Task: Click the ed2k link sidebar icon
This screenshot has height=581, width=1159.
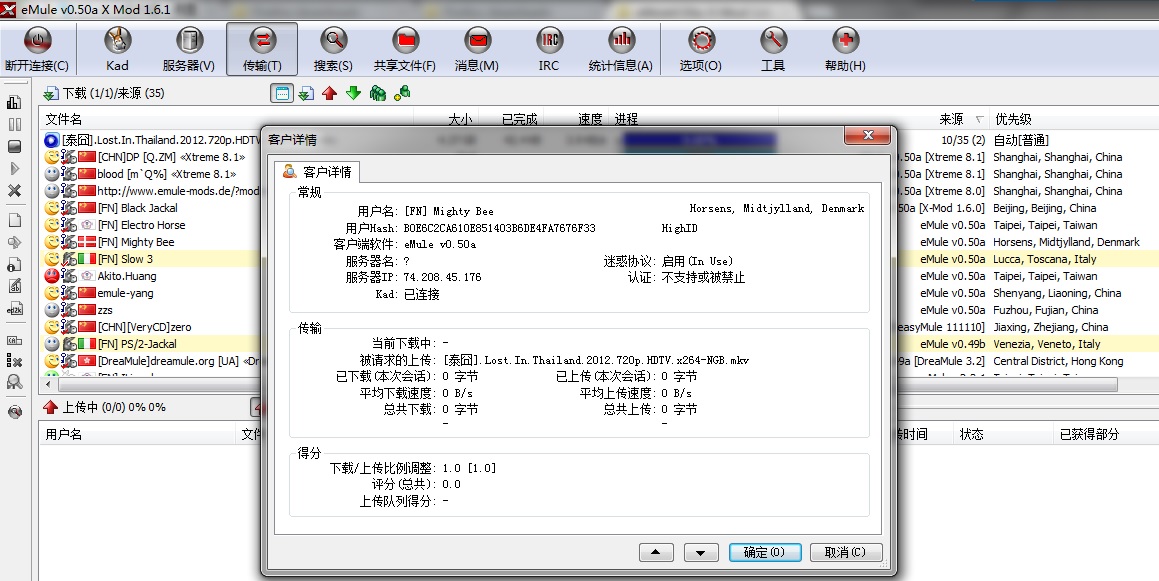Action: point(14,310)
